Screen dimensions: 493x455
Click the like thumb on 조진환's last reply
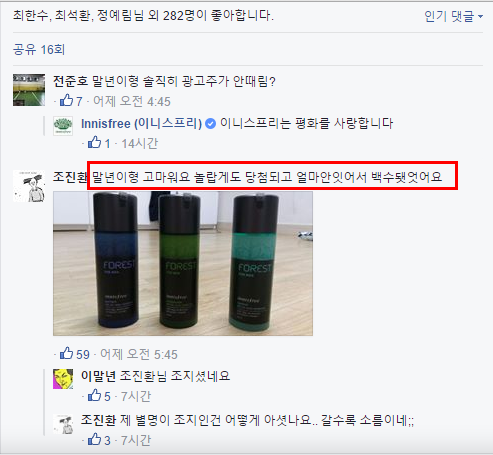point(94,440)
